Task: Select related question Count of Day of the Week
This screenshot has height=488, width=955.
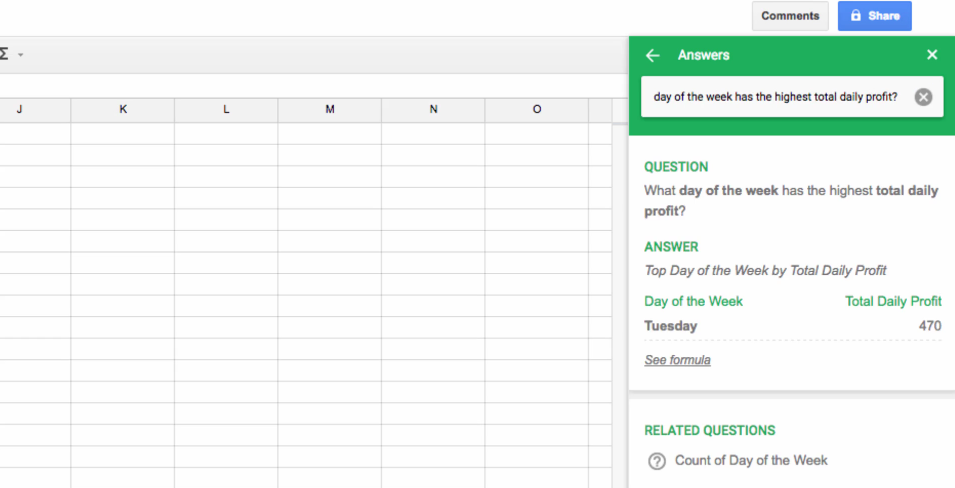Action: pyautogui.click(x=751, y=460)
